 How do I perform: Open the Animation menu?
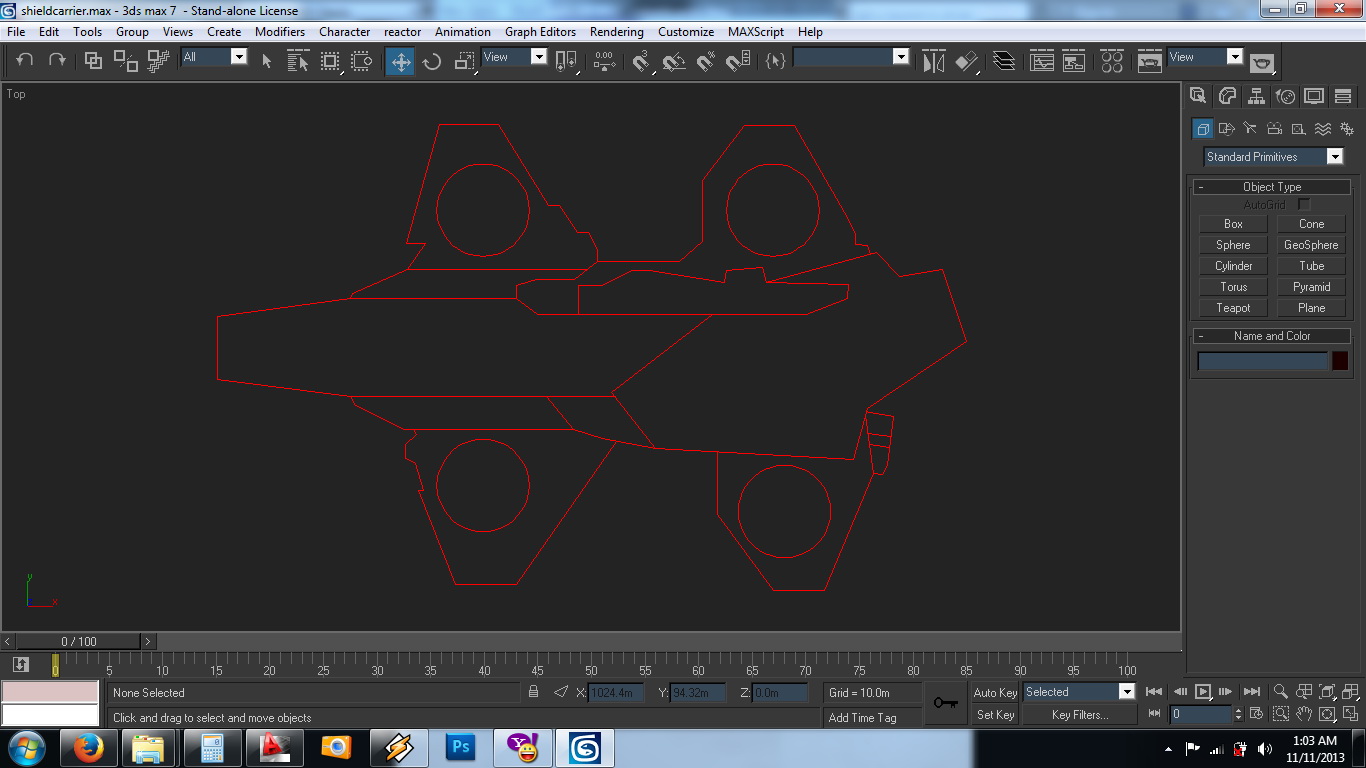(x=463, y=32)
